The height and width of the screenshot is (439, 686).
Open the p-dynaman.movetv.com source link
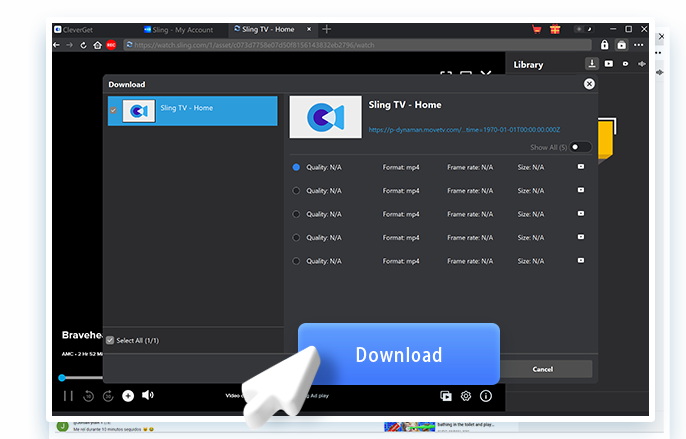point(464,130)
